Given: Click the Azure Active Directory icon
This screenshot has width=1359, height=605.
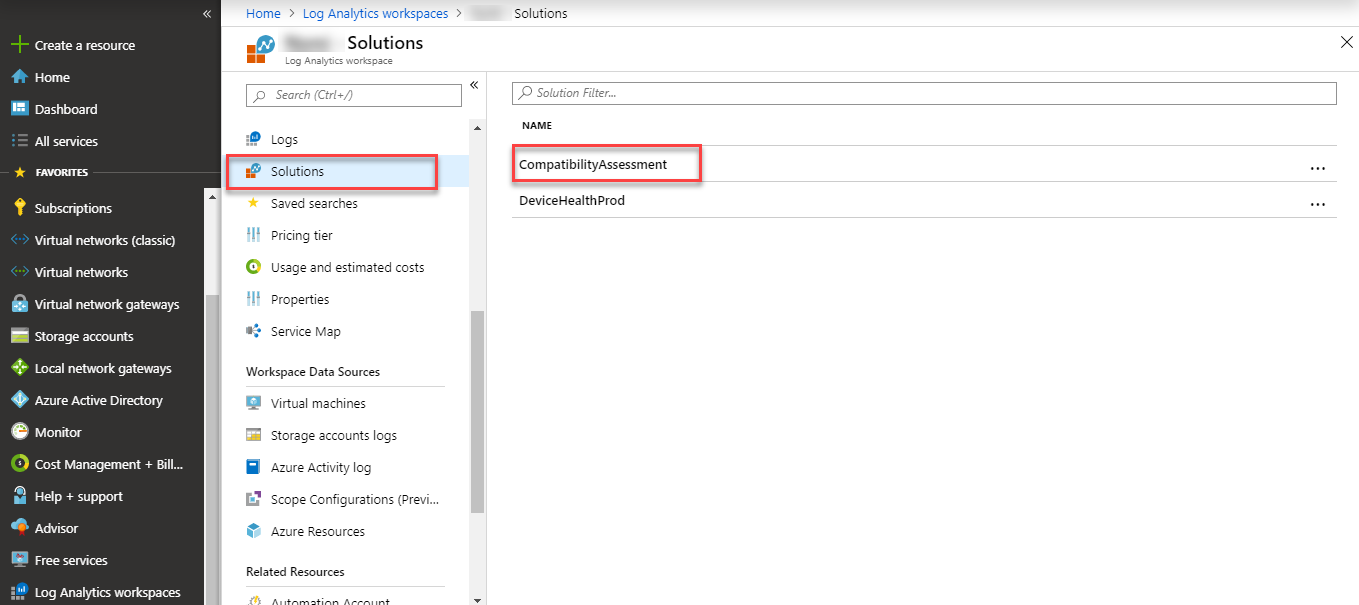Looking at the screenshot, I should pyautogui.click(x=19, y=400).
